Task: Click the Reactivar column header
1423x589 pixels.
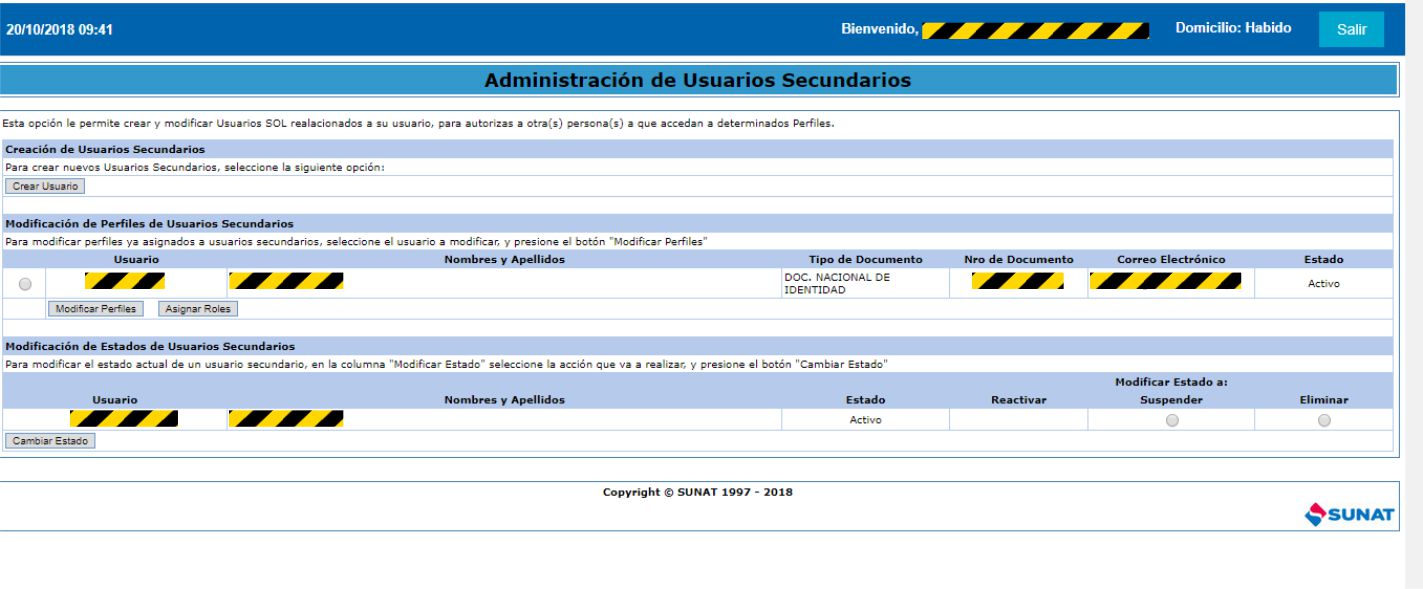Action: 1018,400
